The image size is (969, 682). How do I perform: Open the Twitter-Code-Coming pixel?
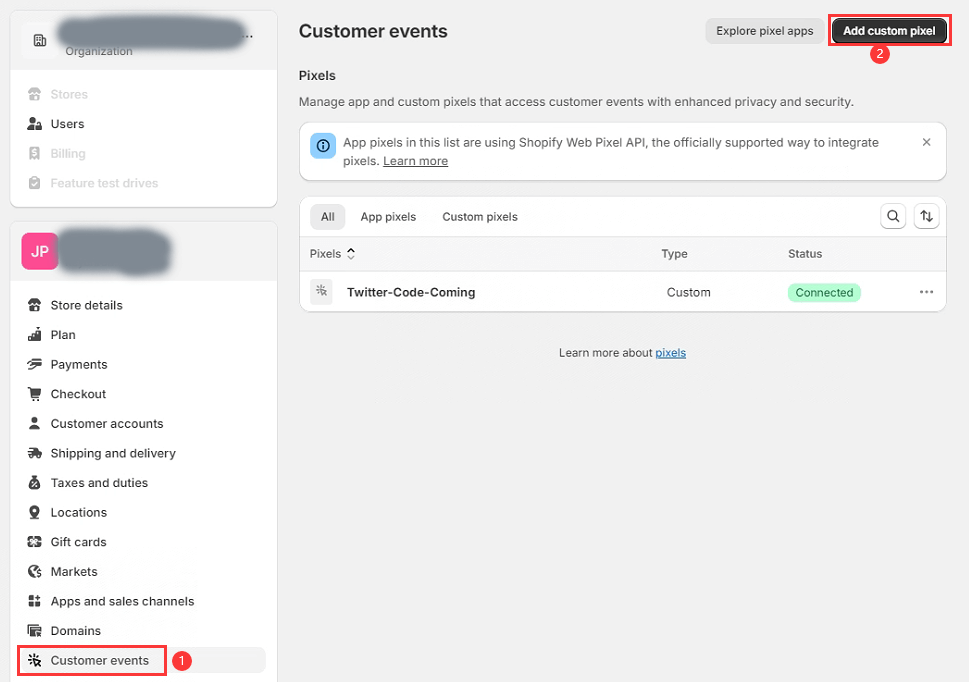click(x=411, y=292)
